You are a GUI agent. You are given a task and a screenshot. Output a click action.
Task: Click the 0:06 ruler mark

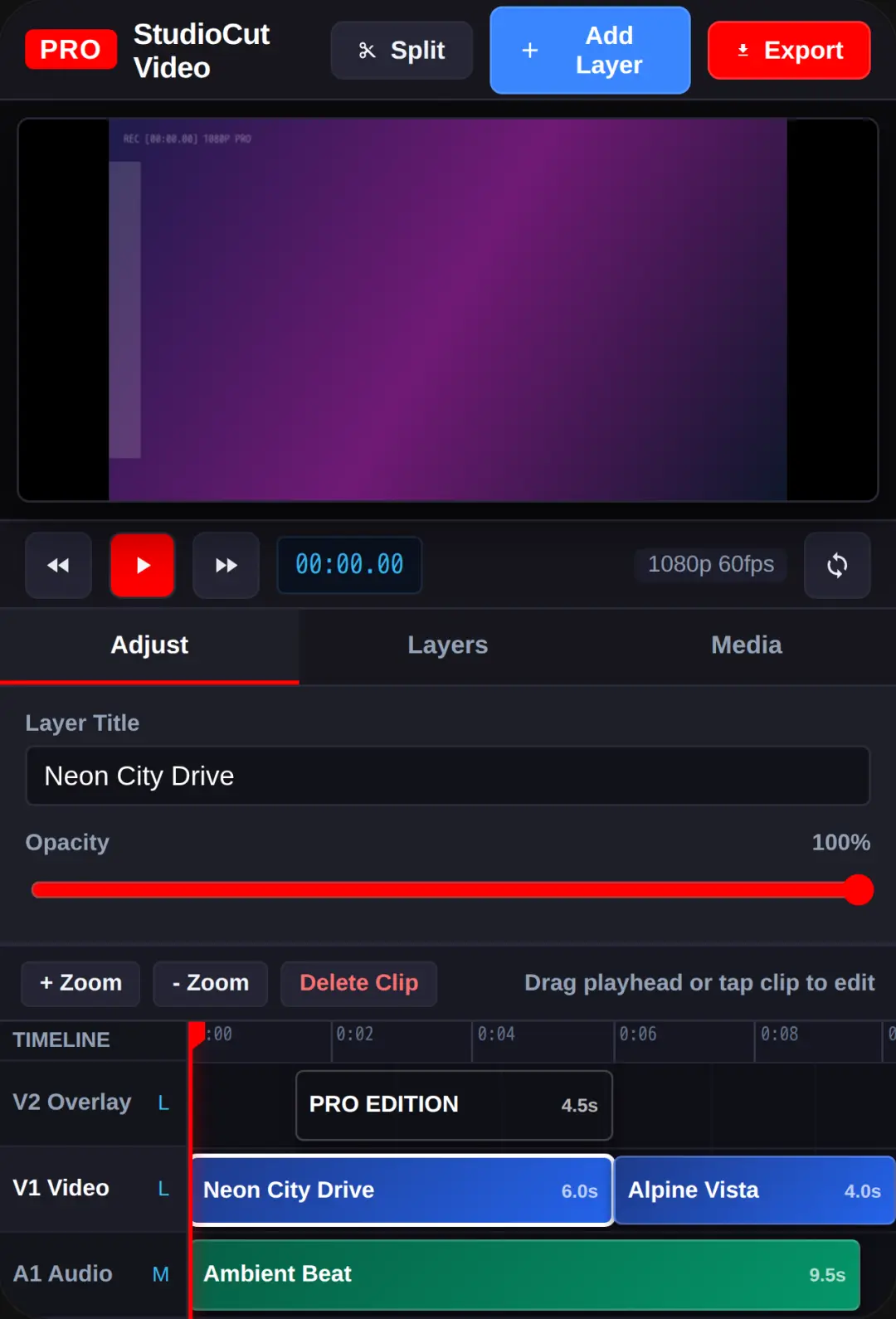tap(638, 1034)
